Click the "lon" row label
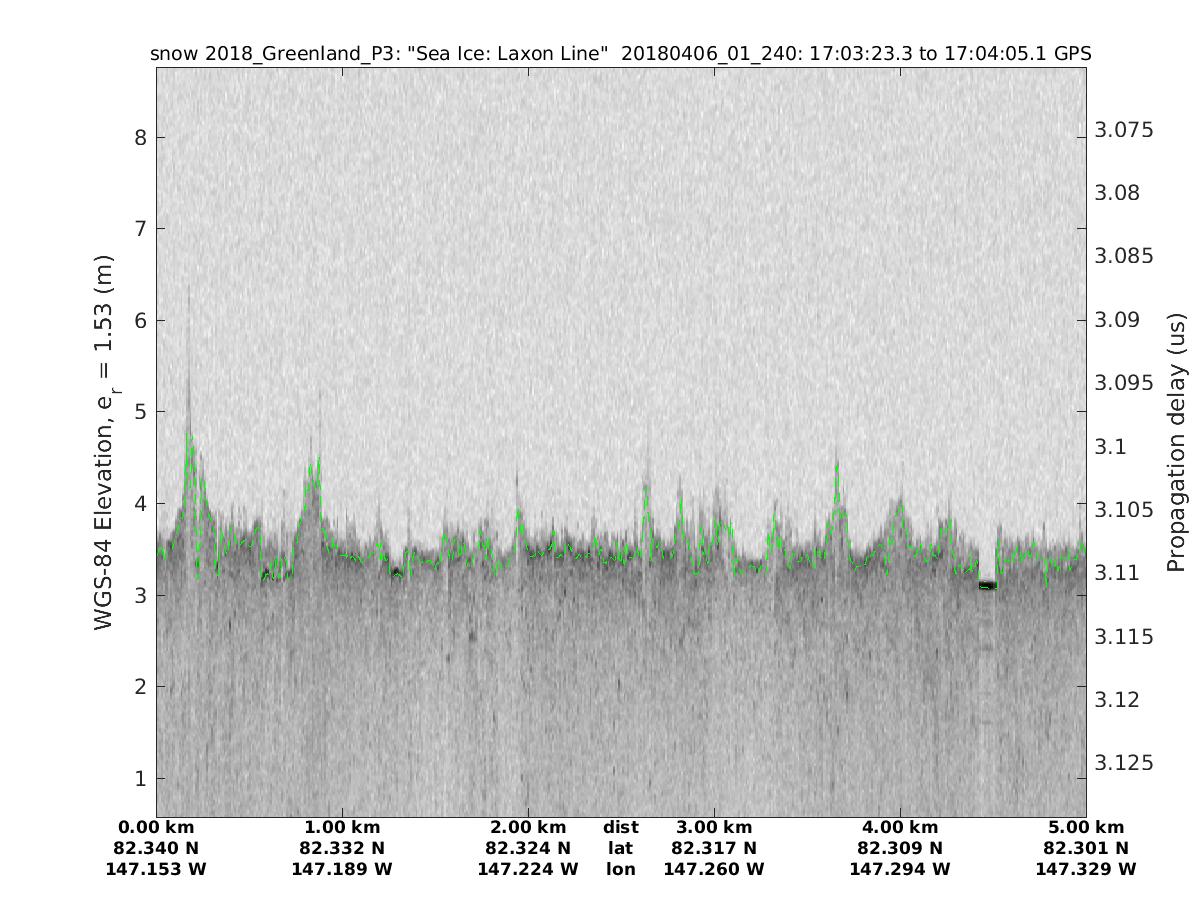 click(x=621, y=869)
